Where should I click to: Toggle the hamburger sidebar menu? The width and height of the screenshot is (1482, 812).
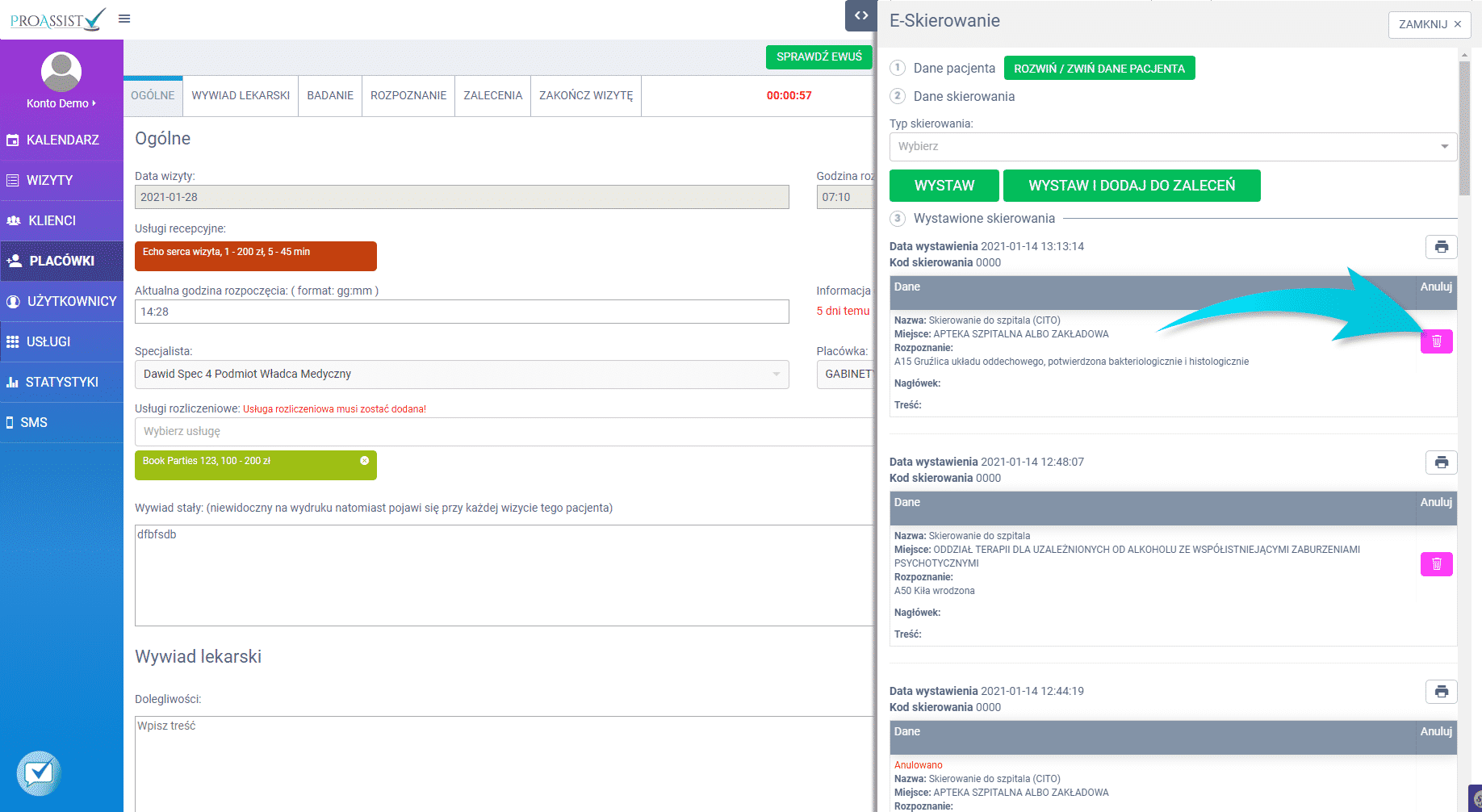pyautogui.click(x=124, y=19)
